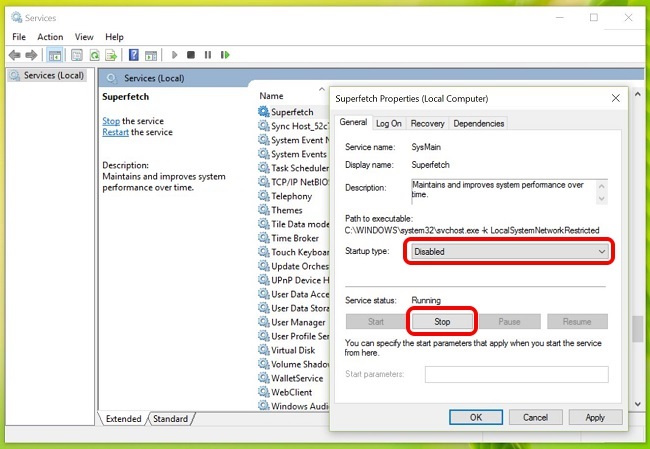Image resolution: width=650 pixels, height=449 pixels.
Task: Select the Task Scheduler service in list
Action: pyautogui.click(x=300, y=169)
